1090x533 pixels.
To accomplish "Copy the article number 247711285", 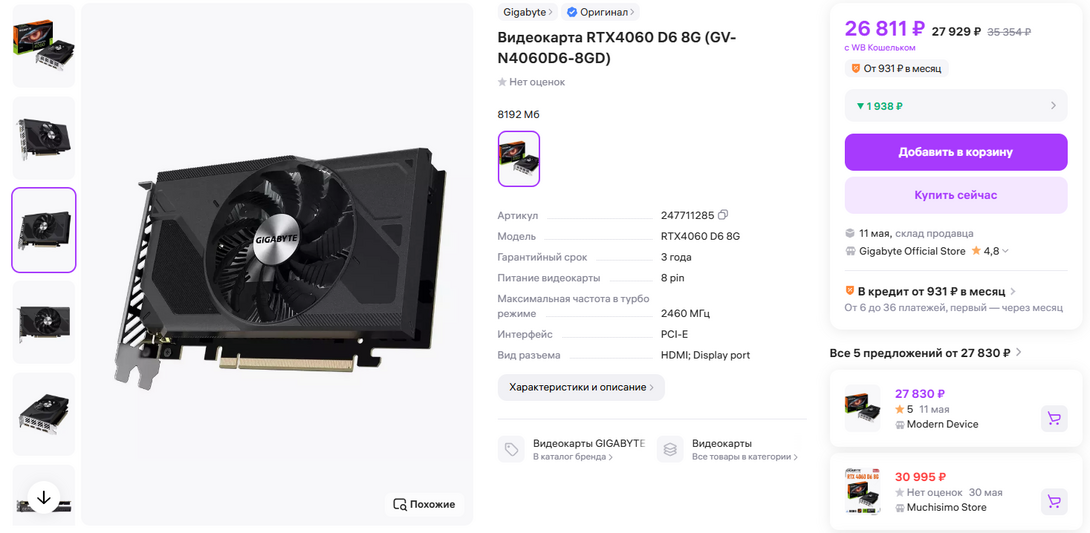I will [723, 215].
